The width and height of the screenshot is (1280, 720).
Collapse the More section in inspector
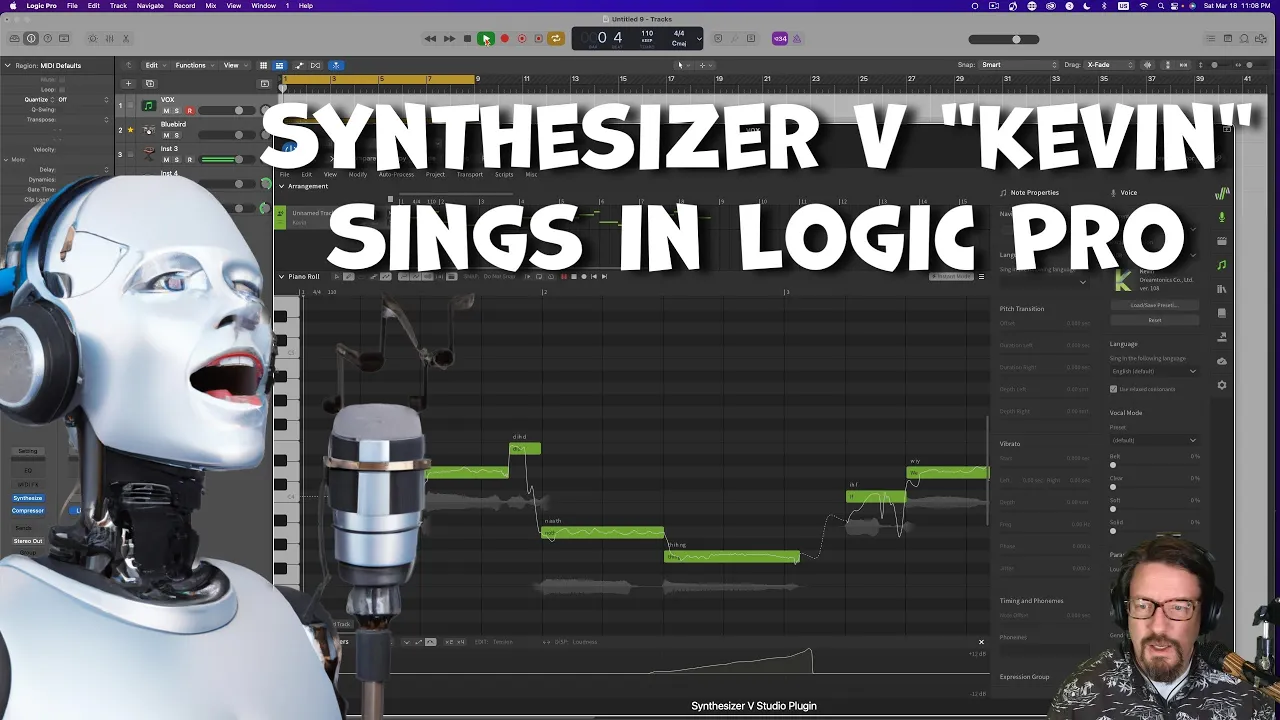pyautogui.click(x=7, y=159)
